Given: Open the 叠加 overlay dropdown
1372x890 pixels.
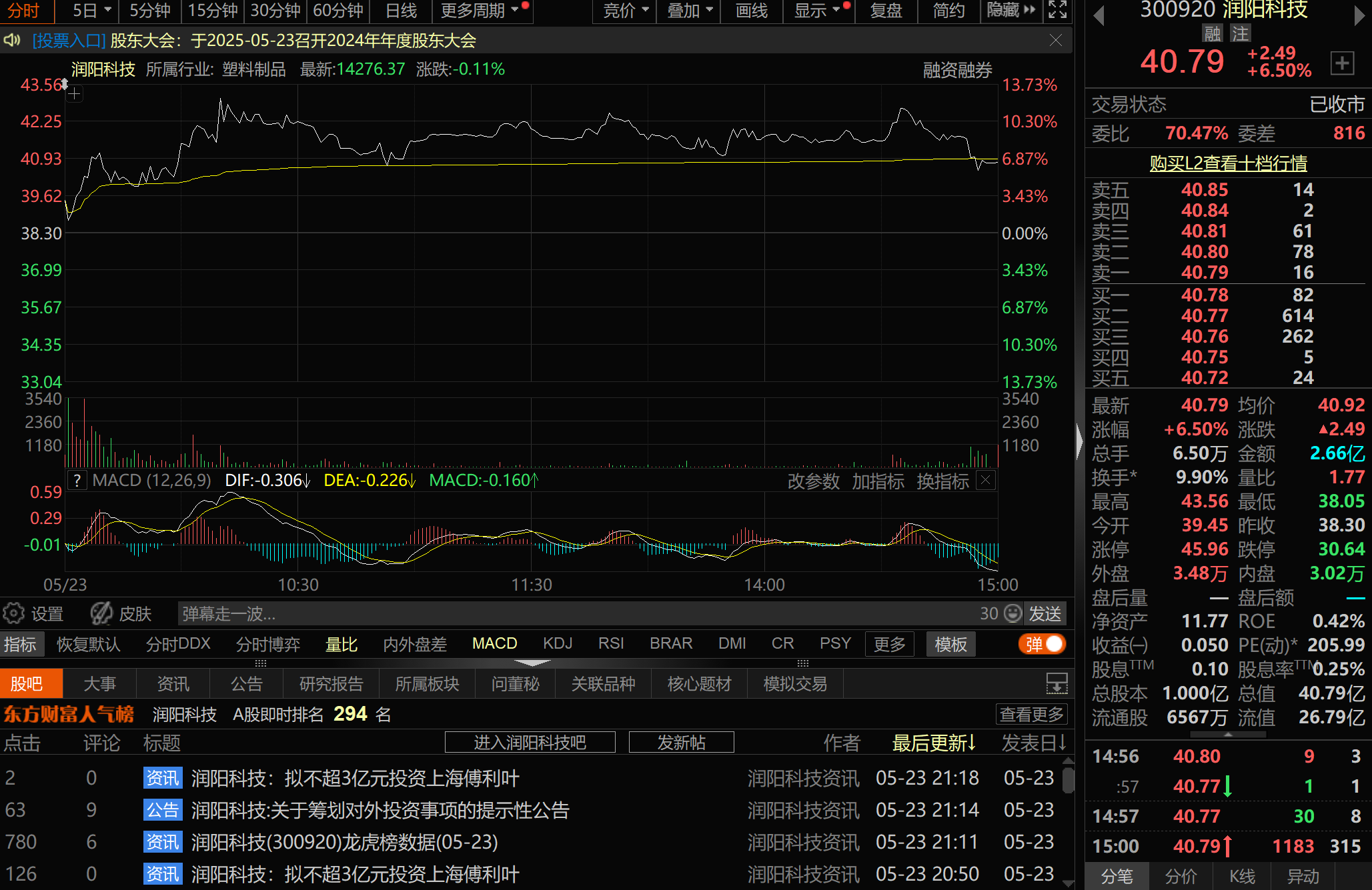Looking at the screenshot, I should coord(690,11).
